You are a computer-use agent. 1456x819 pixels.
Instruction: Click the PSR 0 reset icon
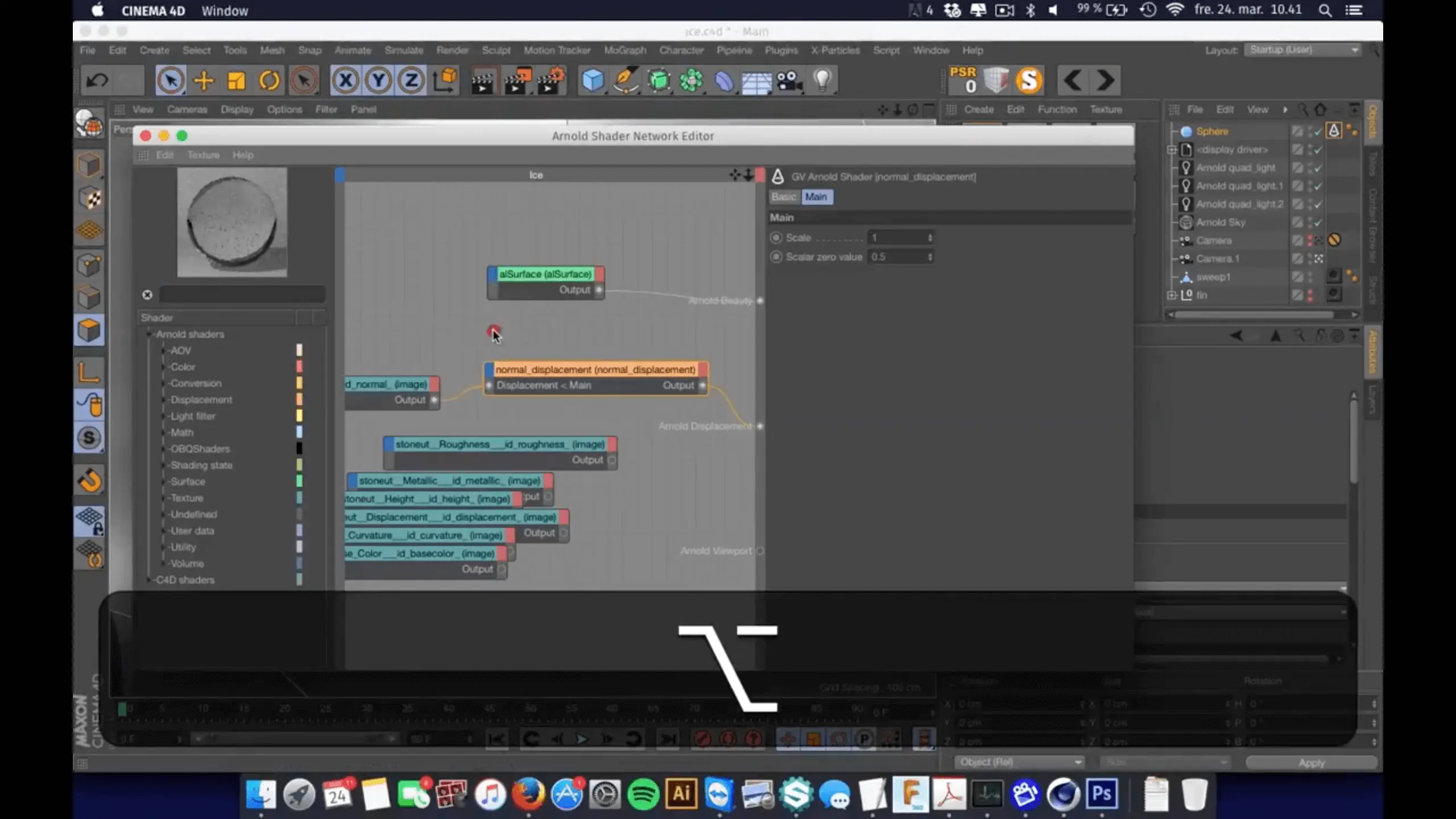[963, 80]
